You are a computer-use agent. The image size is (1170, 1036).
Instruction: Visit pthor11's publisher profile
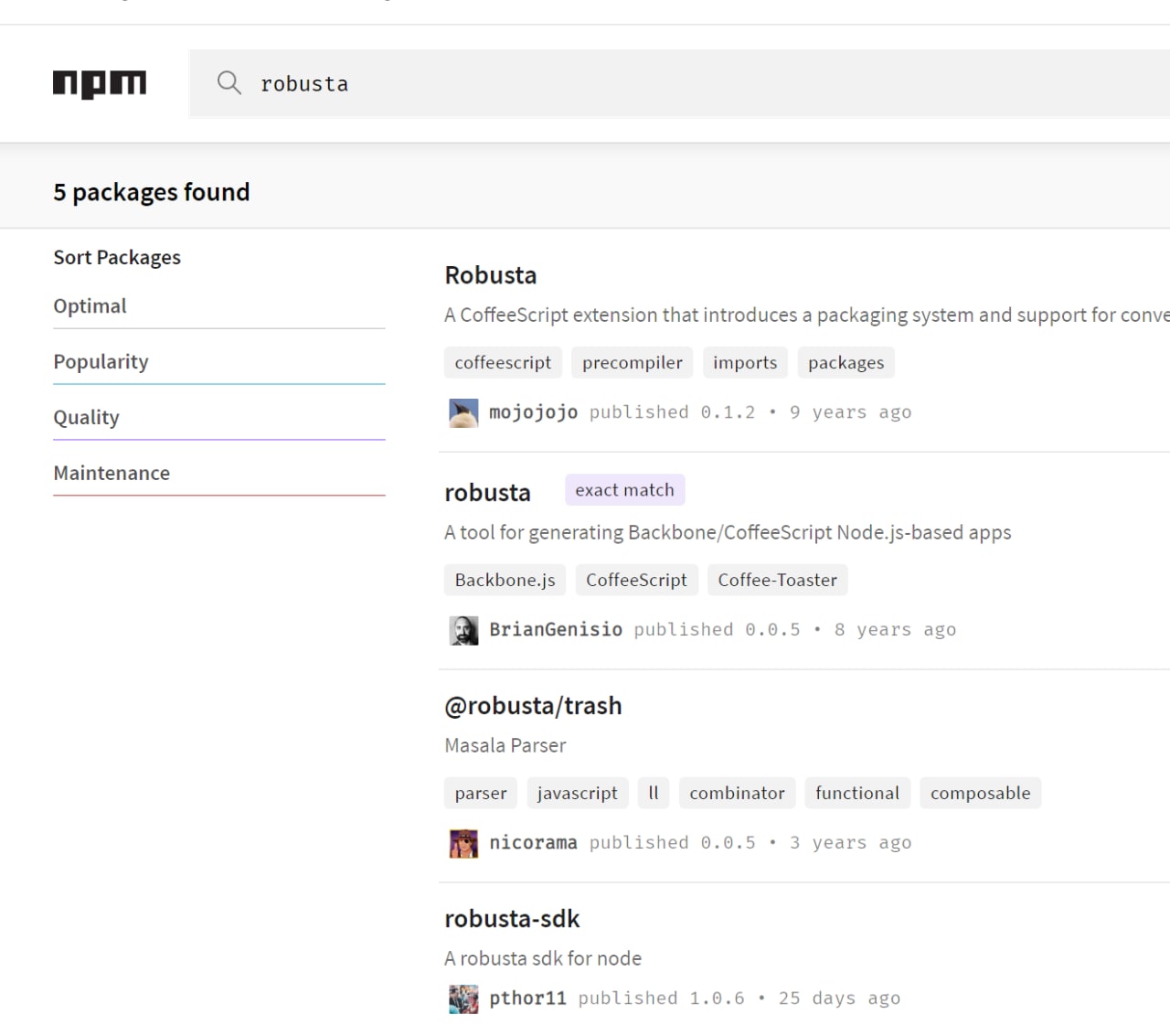527,999
